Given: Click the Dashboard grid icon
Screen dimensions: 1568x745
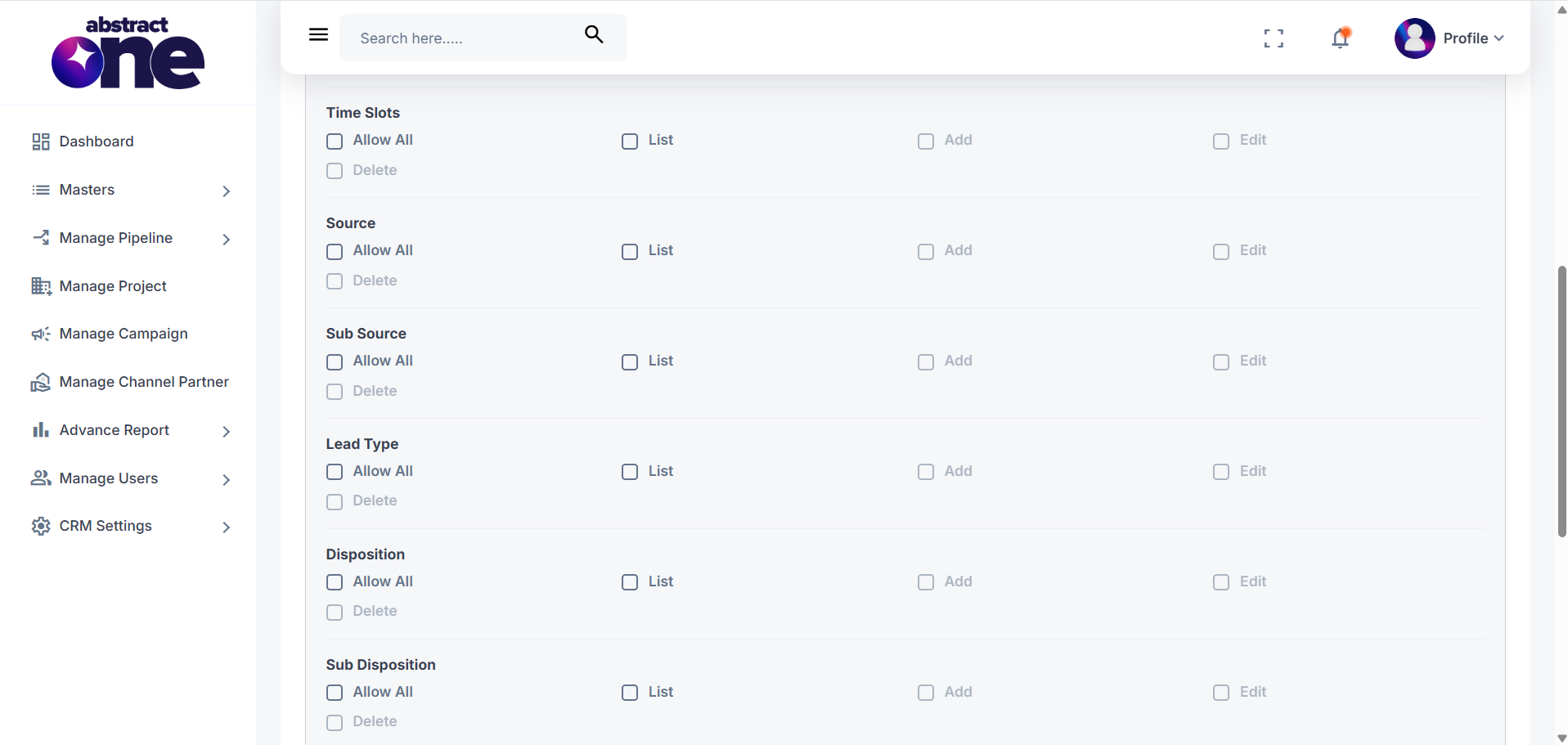Looking at the screenshot, I should [41, 141].
